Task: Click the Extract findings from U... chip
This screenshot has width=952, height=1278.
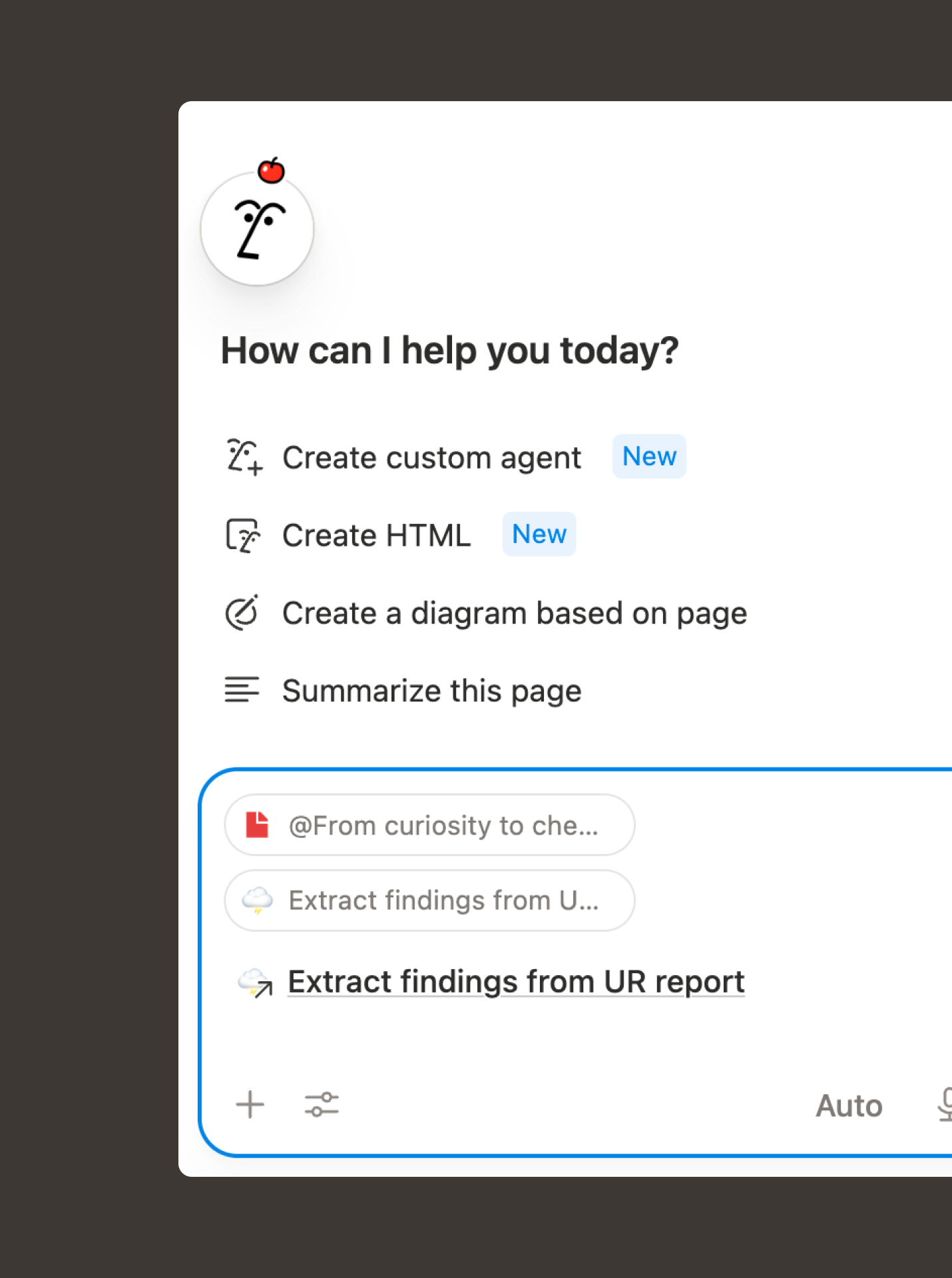Action: 430,901
